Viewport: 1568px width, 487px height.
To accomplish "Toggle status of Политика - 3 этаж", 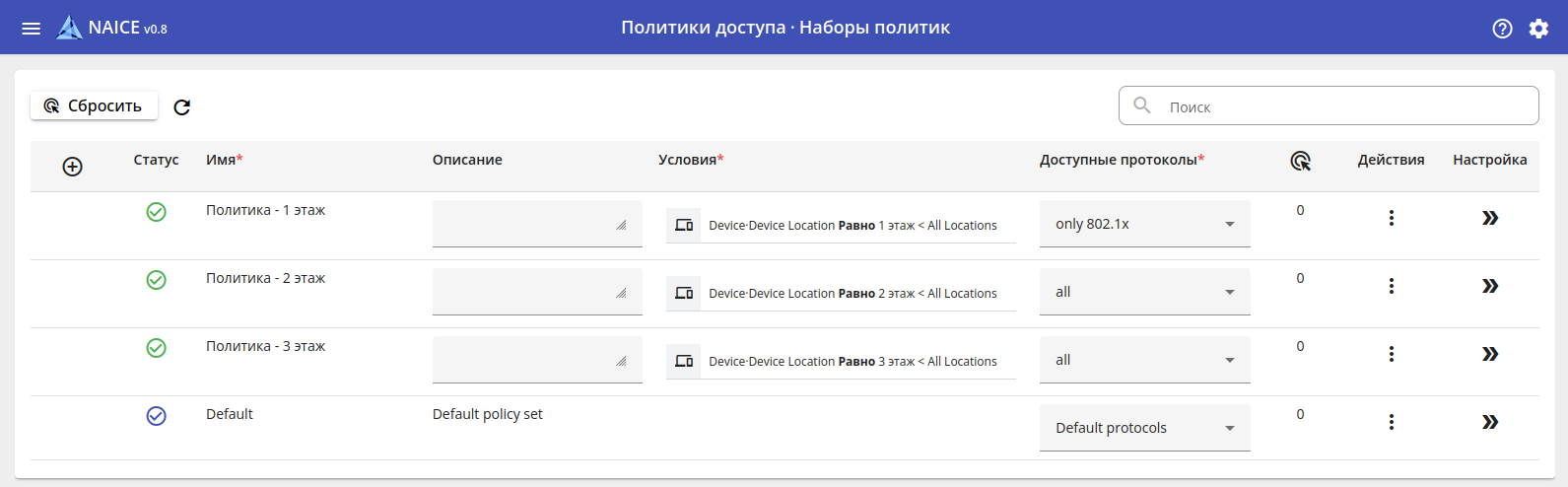I will point(156,348).
